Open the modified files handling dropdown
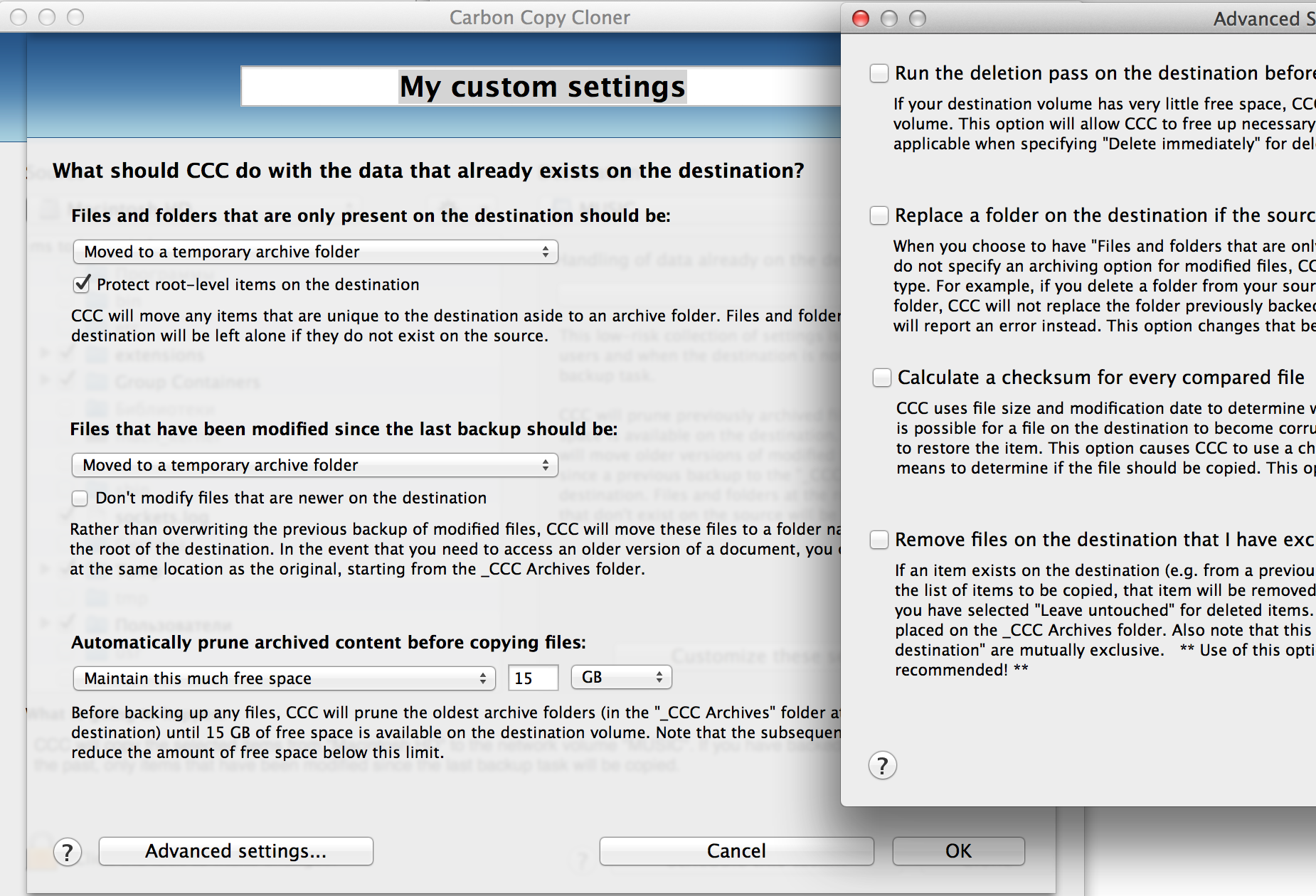This screenshot has height=896, width=1316. click(x=315, y=465)
